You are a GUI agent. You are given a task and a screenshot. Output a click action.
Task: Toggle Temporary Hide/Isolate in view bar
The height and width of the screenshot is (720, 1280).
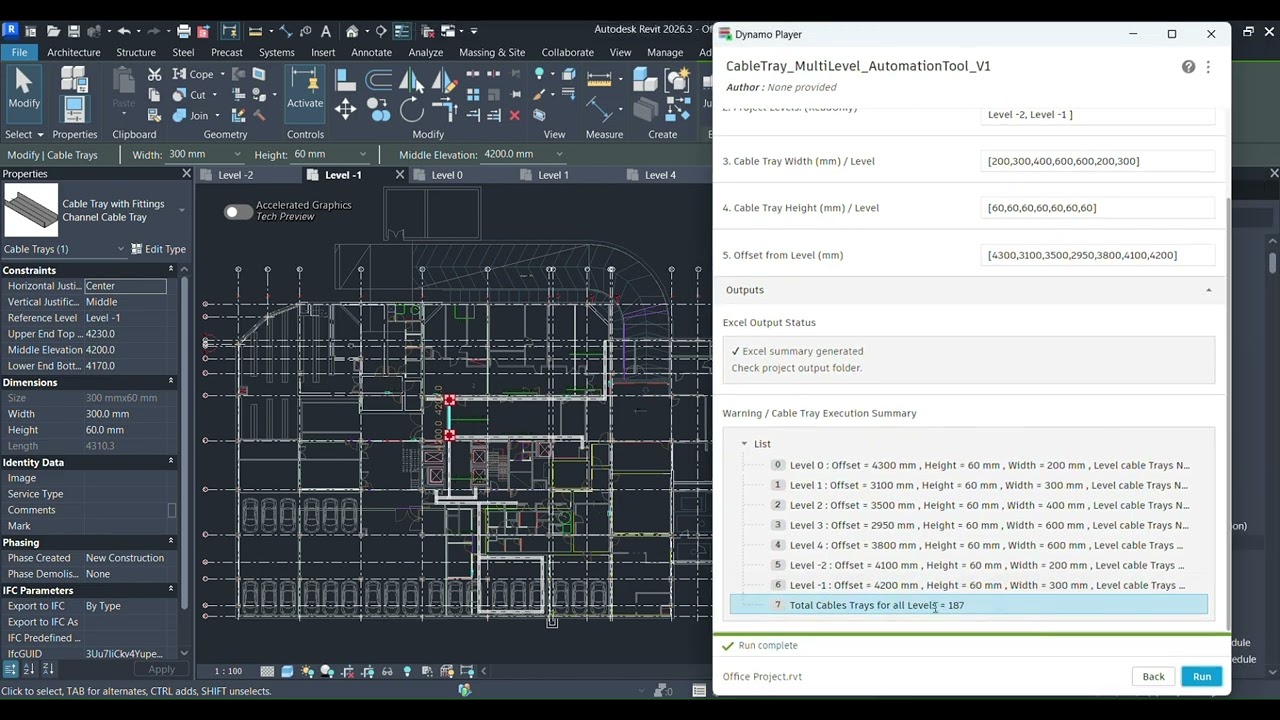[x=408, y=671]
